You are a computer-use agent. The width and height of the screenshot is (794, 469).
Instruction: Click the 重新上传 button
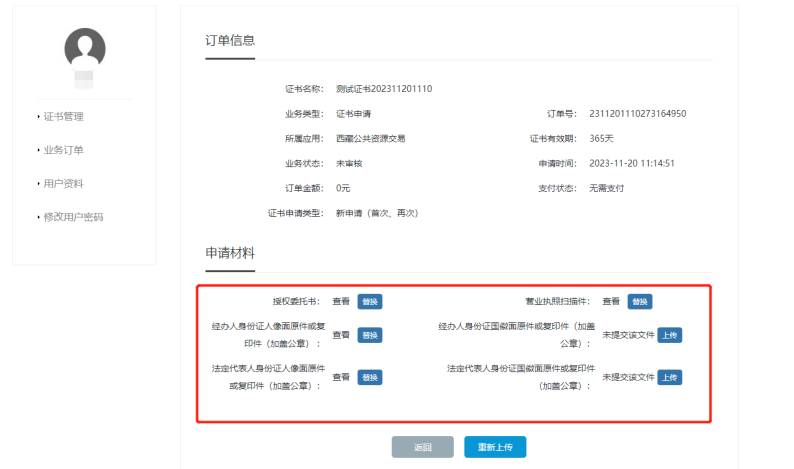(x=495, y=447)
